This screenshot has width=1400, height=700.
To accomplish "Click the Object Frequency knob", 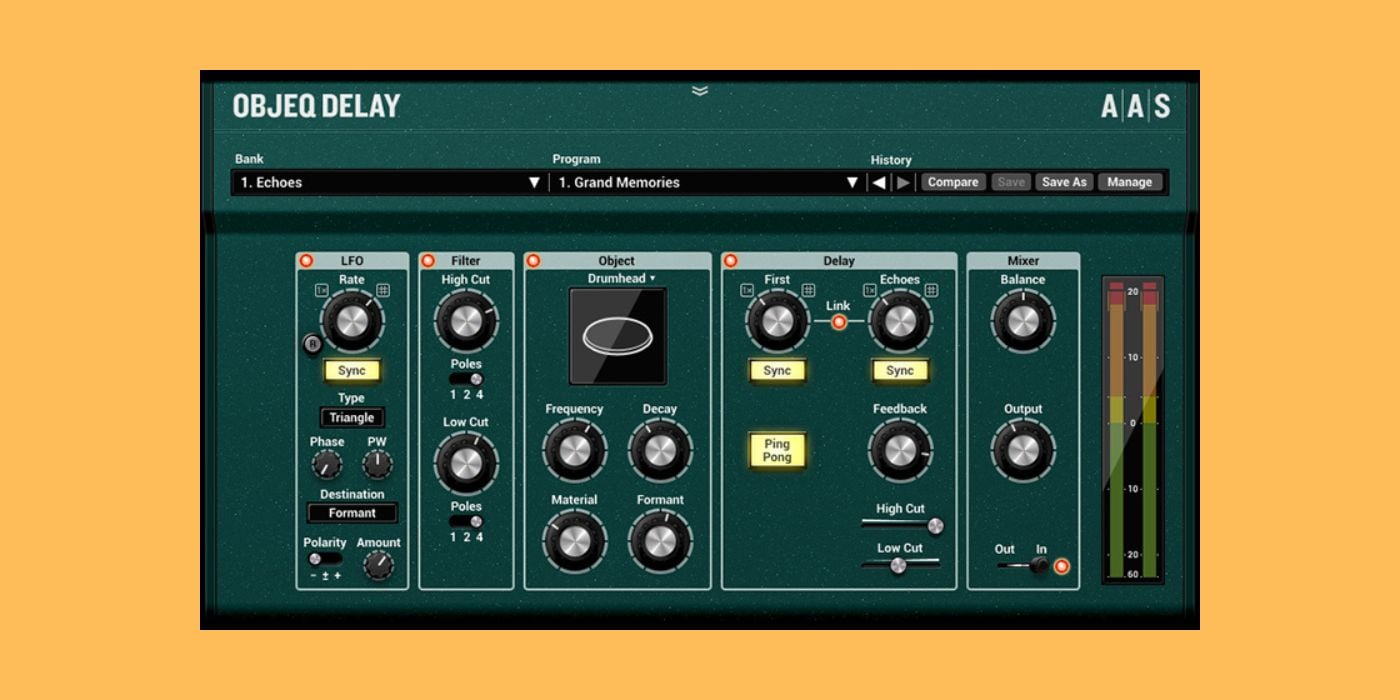I will pyautogui.click(x=574, y=450).
